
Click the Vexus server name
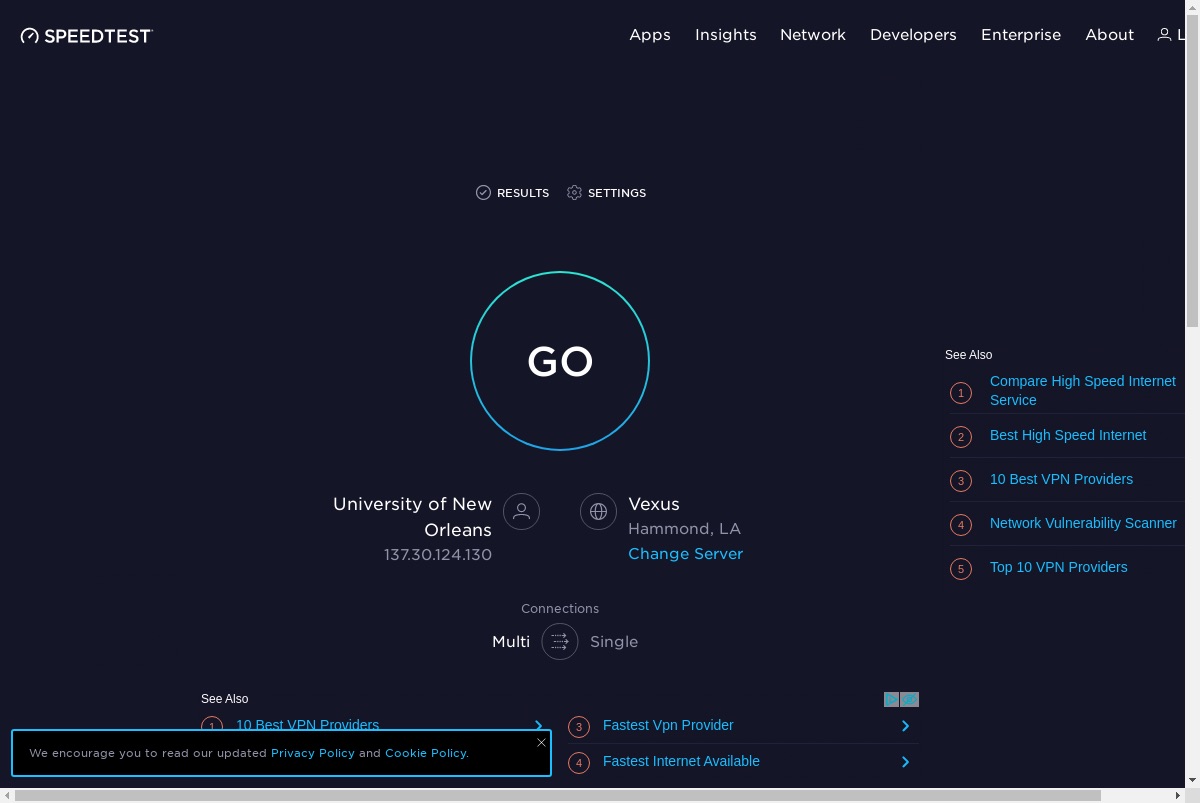[654, 504]
